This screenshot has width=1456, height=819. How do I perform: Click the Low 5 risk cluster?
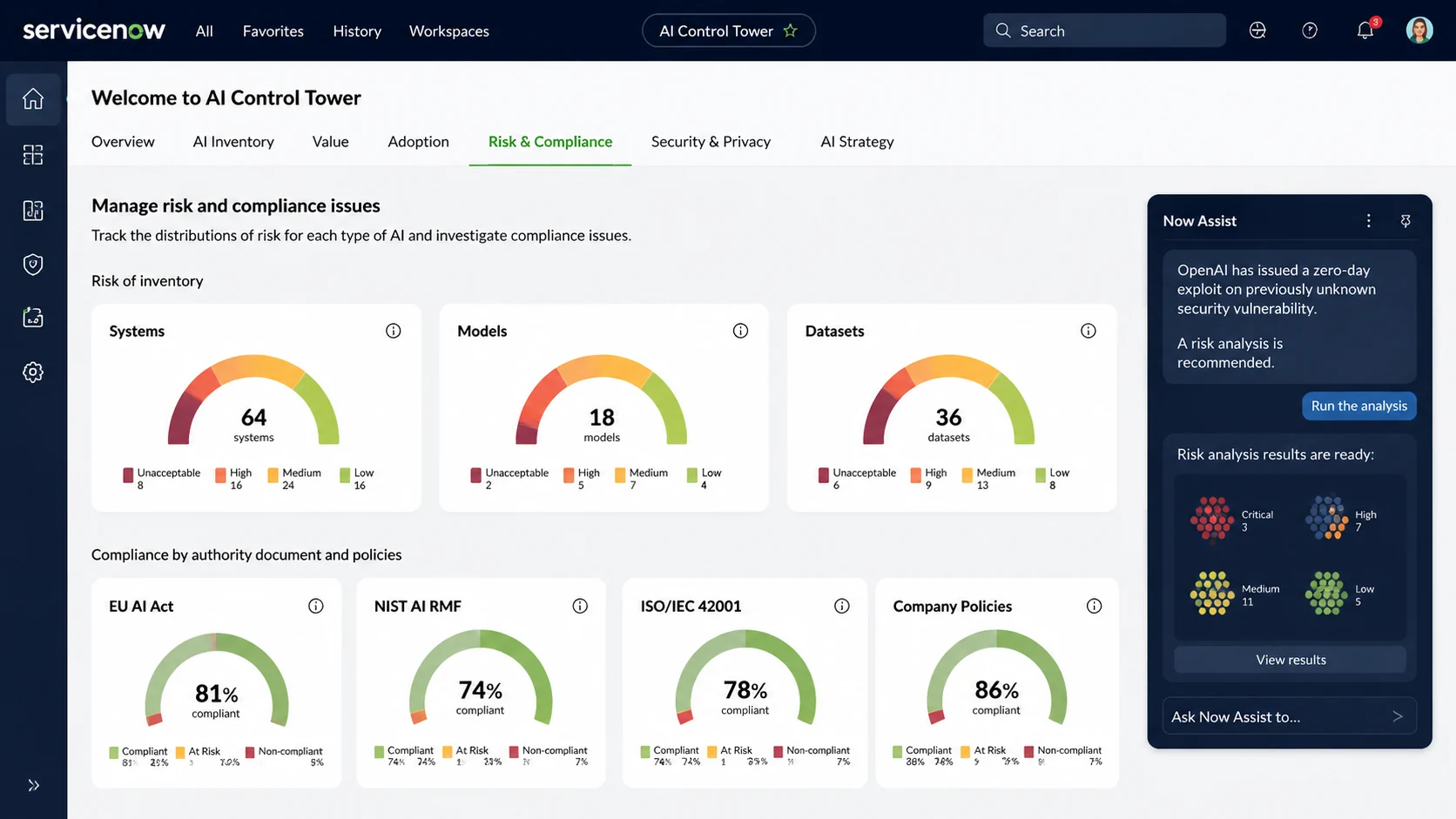1326,594
